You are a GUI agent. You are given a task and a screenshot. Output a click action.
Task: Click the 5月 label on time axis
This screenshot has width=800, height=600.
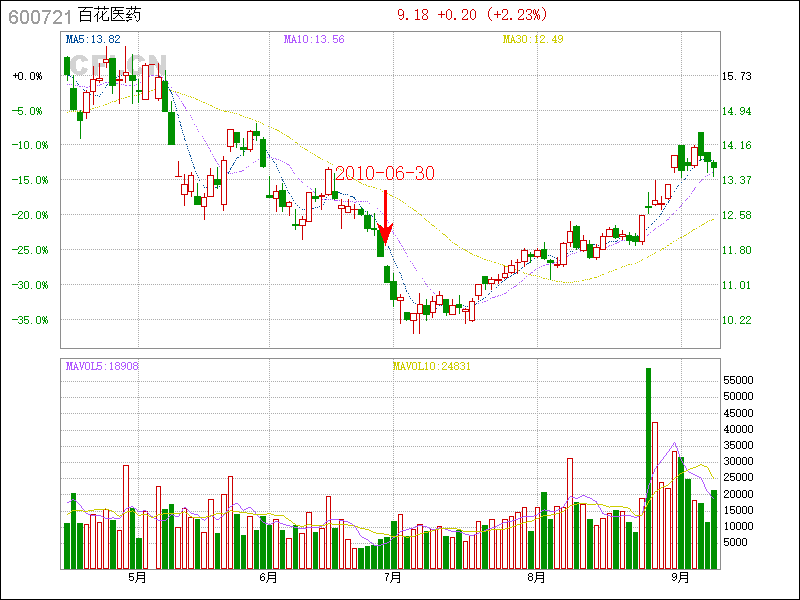(137, 577)
